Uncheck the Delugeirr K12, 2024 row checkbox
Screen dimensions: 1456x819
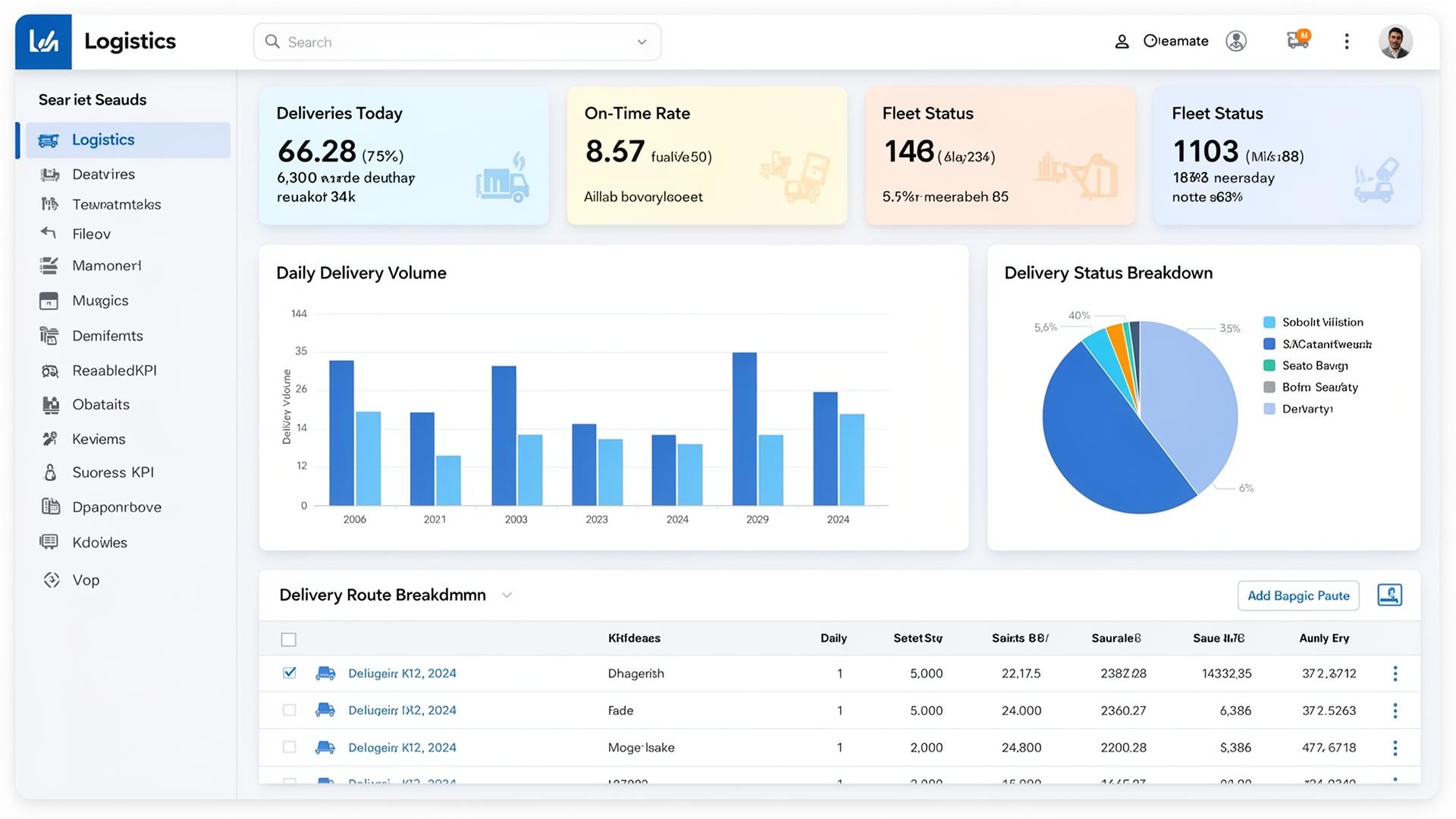click(289, 673)
